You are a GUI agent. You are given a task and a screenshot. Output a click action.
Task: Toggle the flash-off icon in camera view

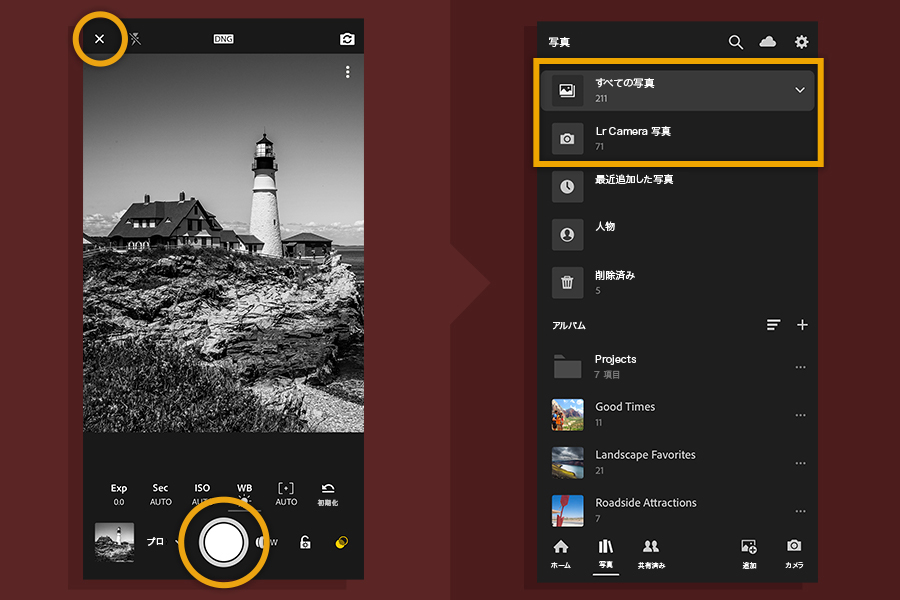click(135, 39)
